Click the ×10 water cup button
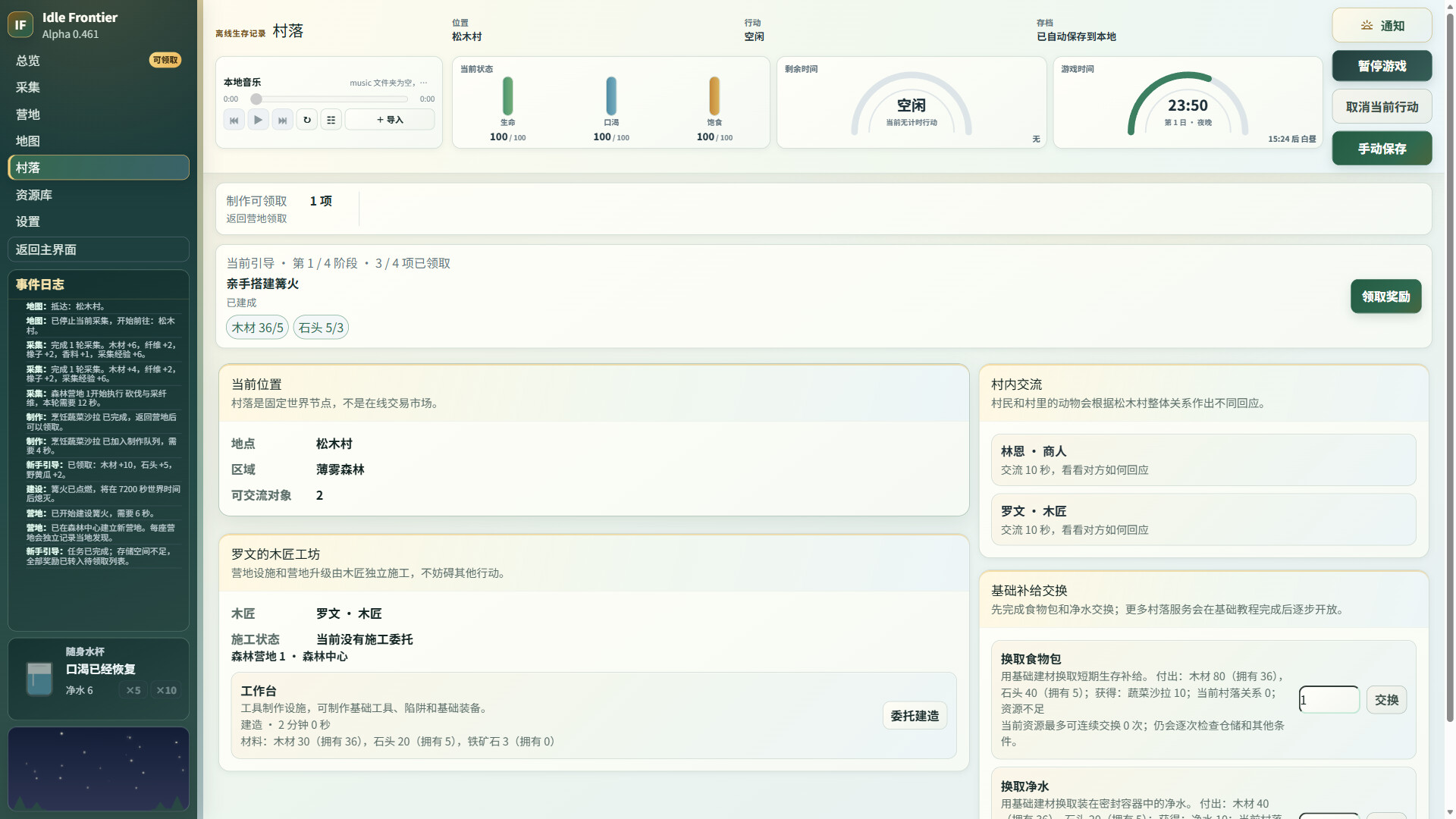Image resolution: width=1456 pixels, height=819 pixels. tap(166, 690)
